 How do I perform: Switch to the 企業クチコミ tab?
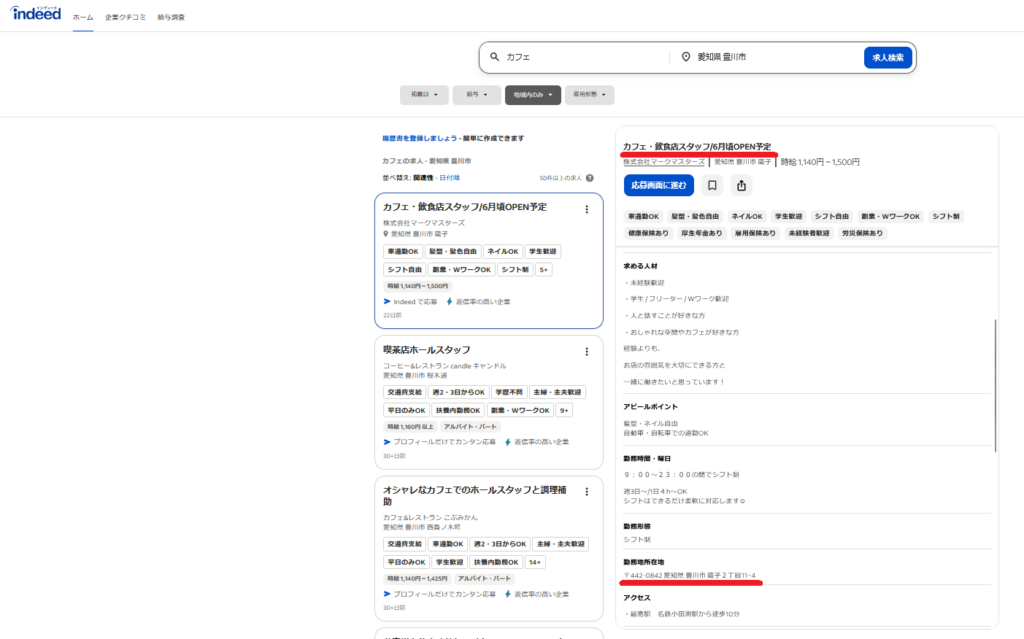125,17
